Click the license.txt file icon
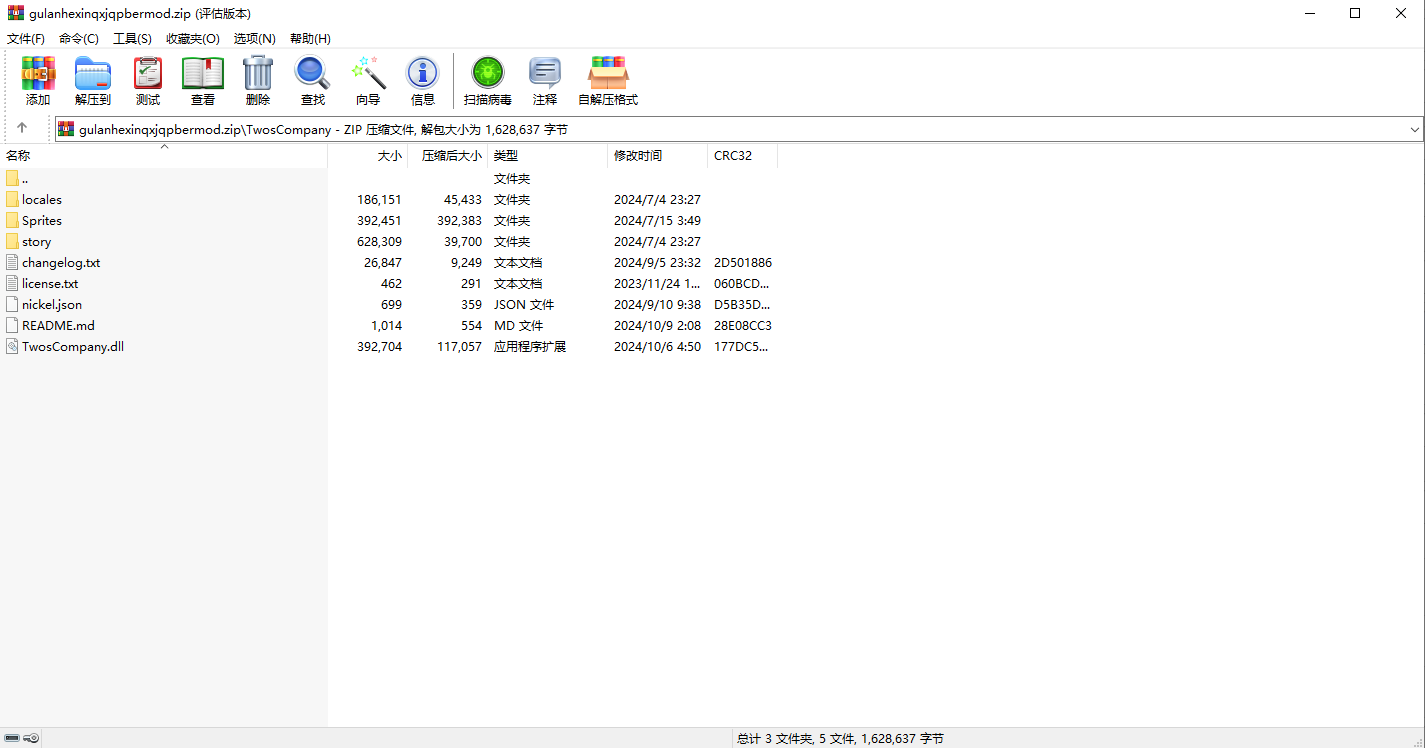This screenshot has height=748, width=1425. (x=12, y=283)
